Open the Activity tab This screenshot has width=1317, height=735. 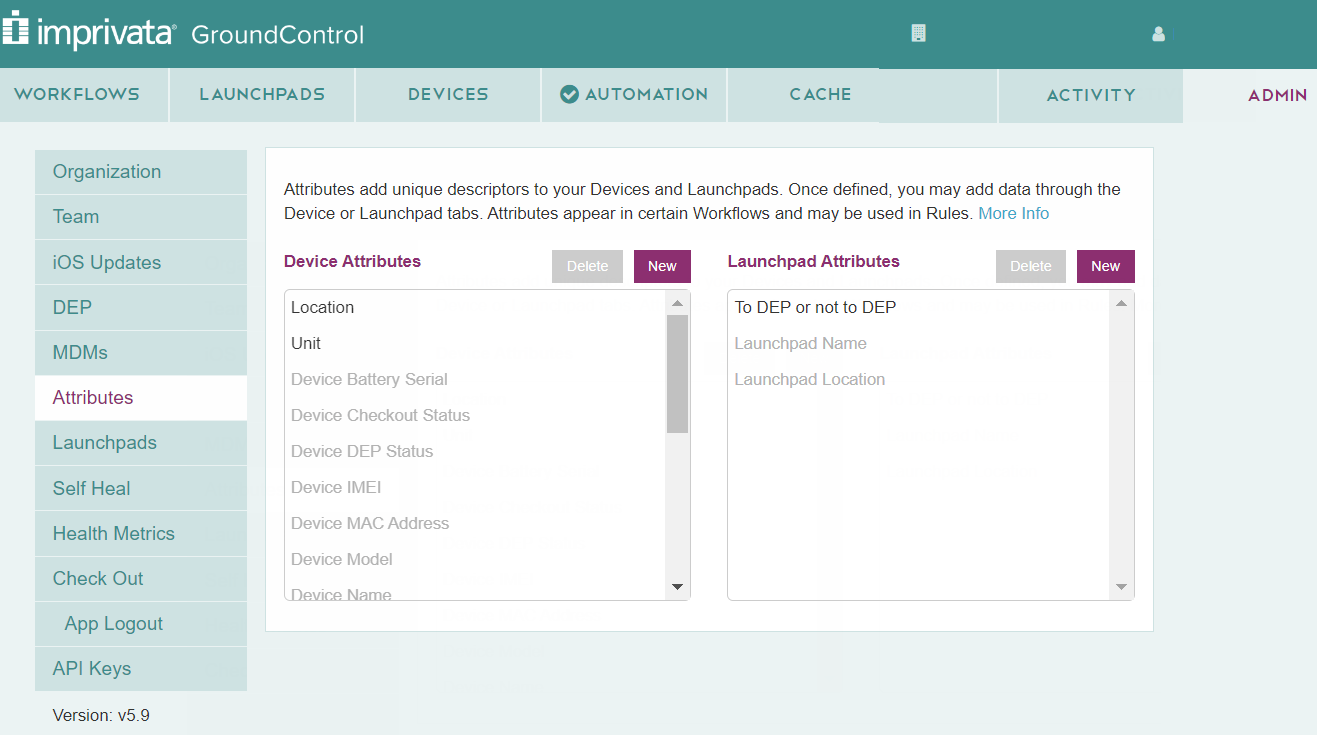[1091, 96]
